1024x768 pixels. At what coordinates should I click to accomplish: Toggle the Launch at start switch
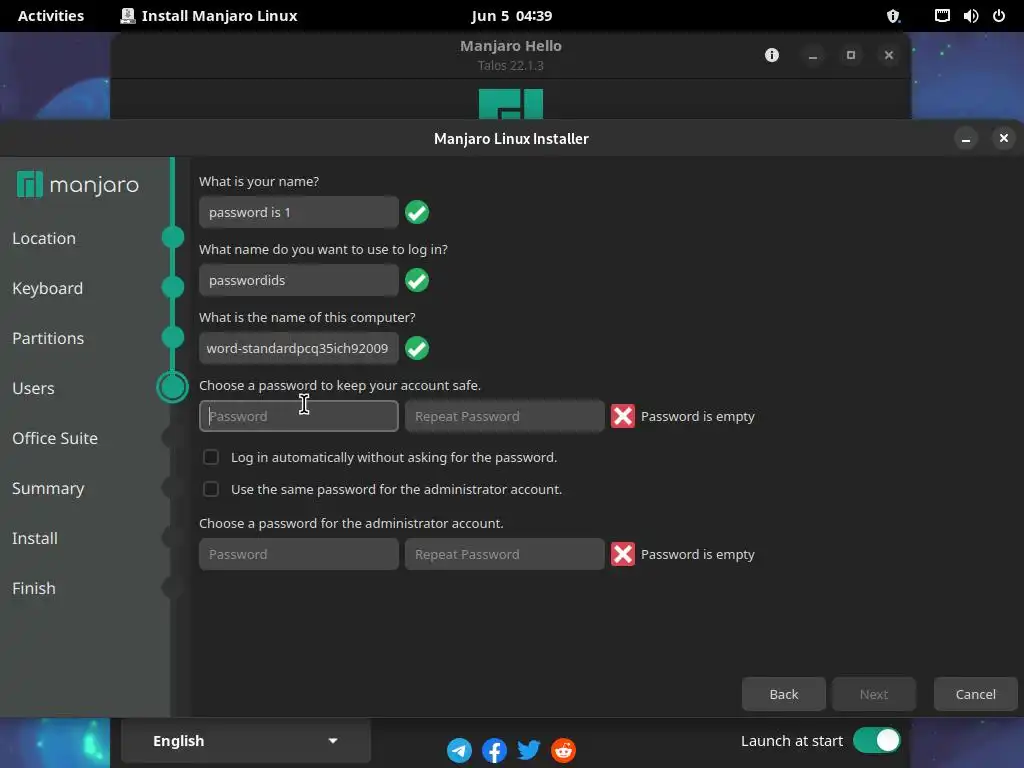click(x=876, y=741)
